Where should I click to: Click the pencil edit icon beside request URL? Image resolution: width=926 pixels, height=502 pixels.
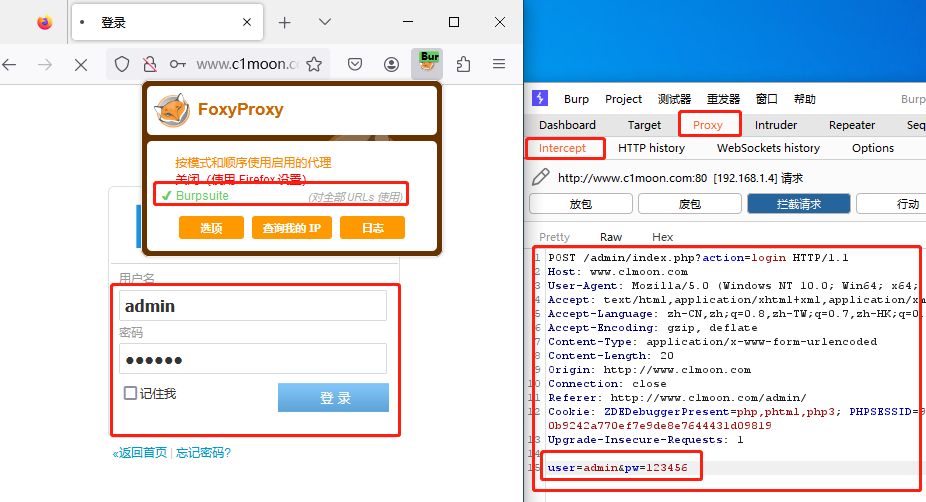coord(540,177)
